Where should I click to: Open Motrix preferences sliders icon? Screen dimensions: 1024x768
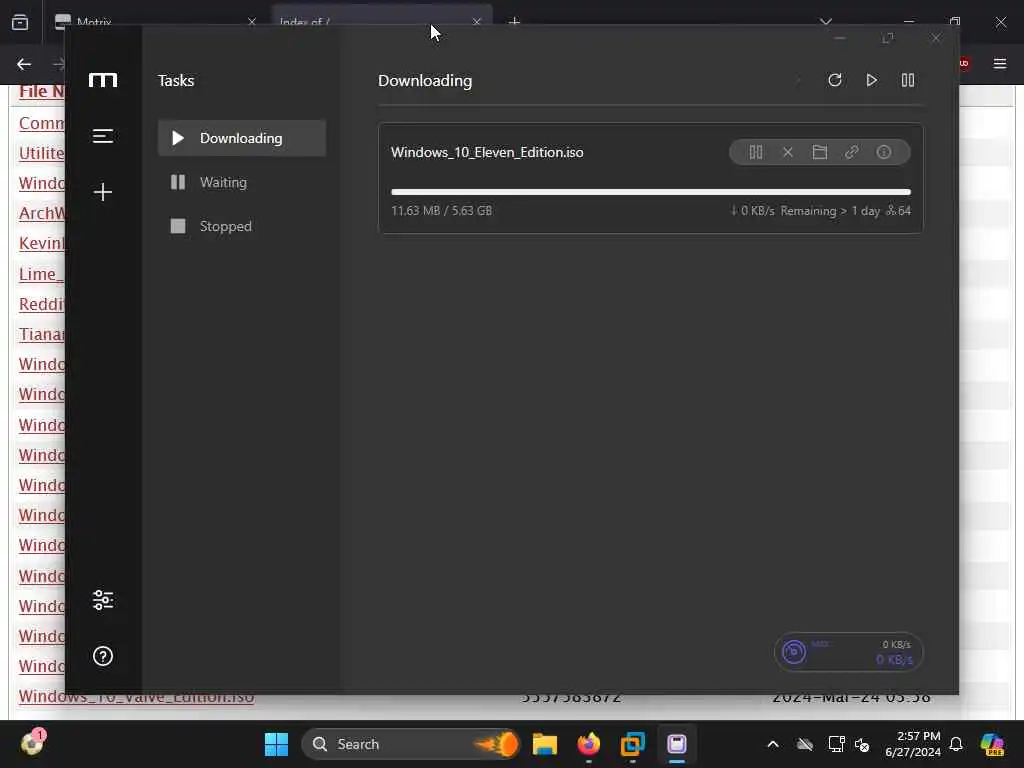tap(103, 600)
